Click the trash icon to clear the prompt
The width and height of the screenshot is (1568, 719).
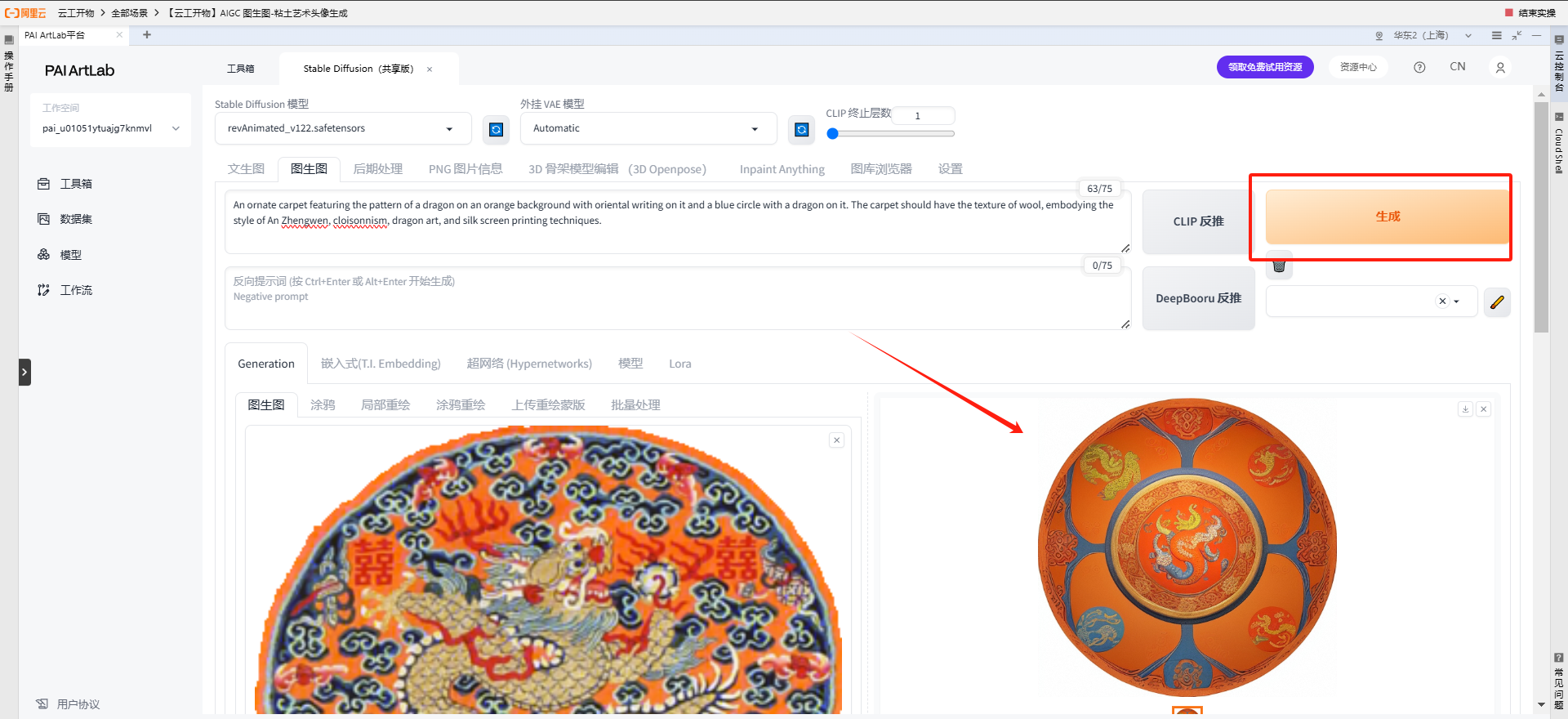(x=1279, y=266)
